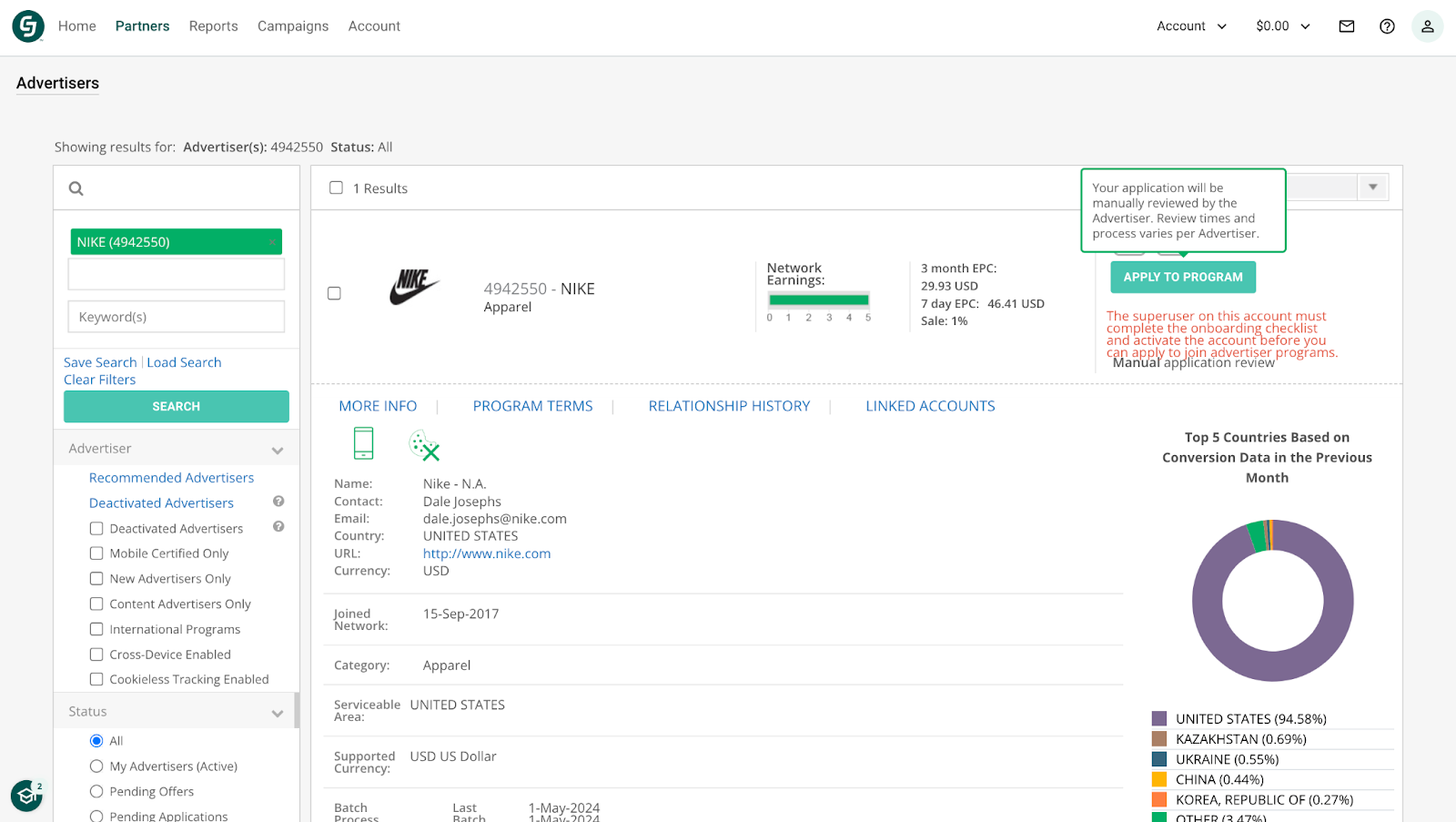Open the mail messages icon
The width and height of the screenshot is (1456, 822).
tap(1347, 26)
